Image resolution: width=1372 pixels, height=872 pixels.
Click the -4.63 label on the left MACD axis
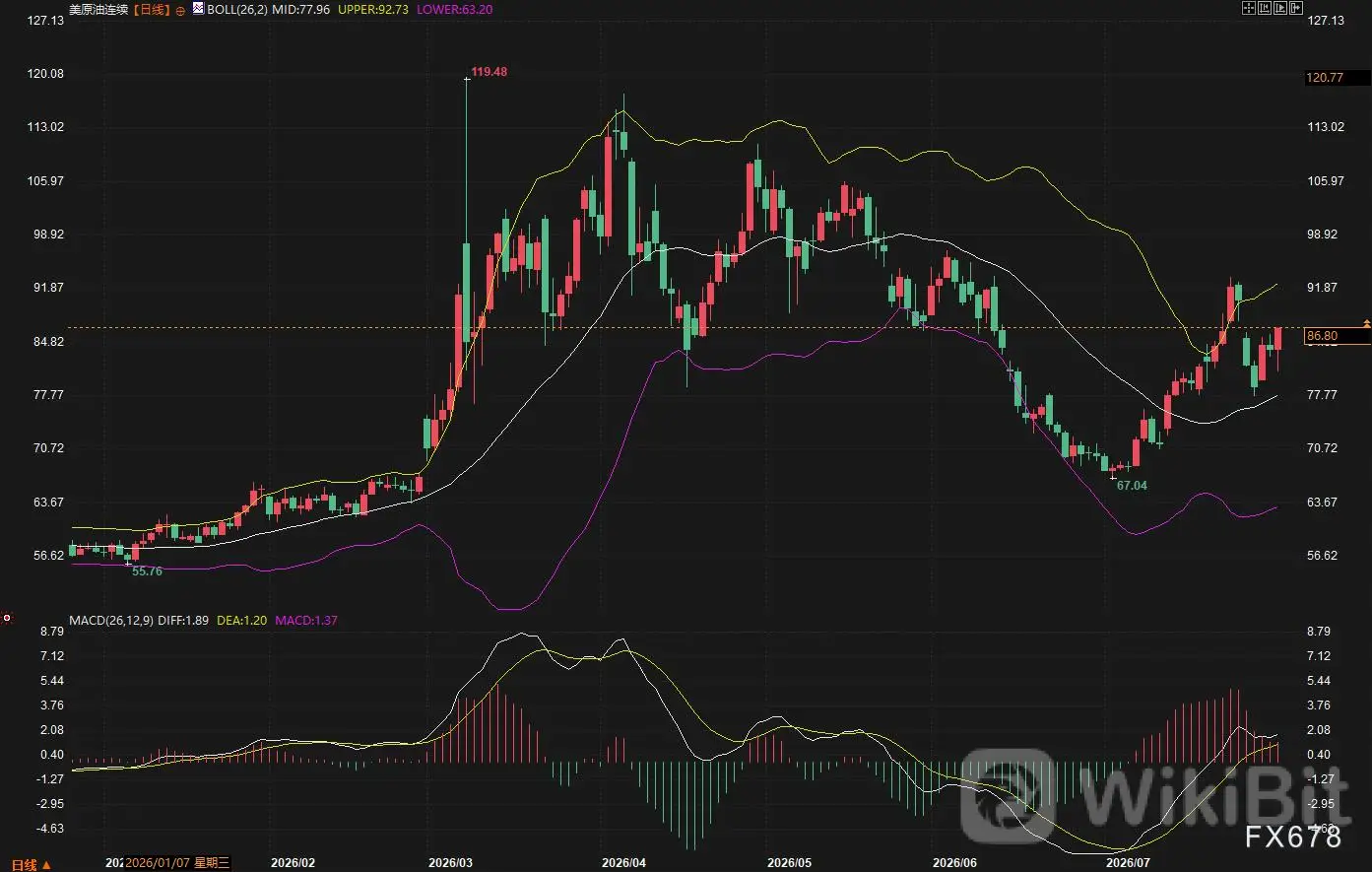coord(51,829)
